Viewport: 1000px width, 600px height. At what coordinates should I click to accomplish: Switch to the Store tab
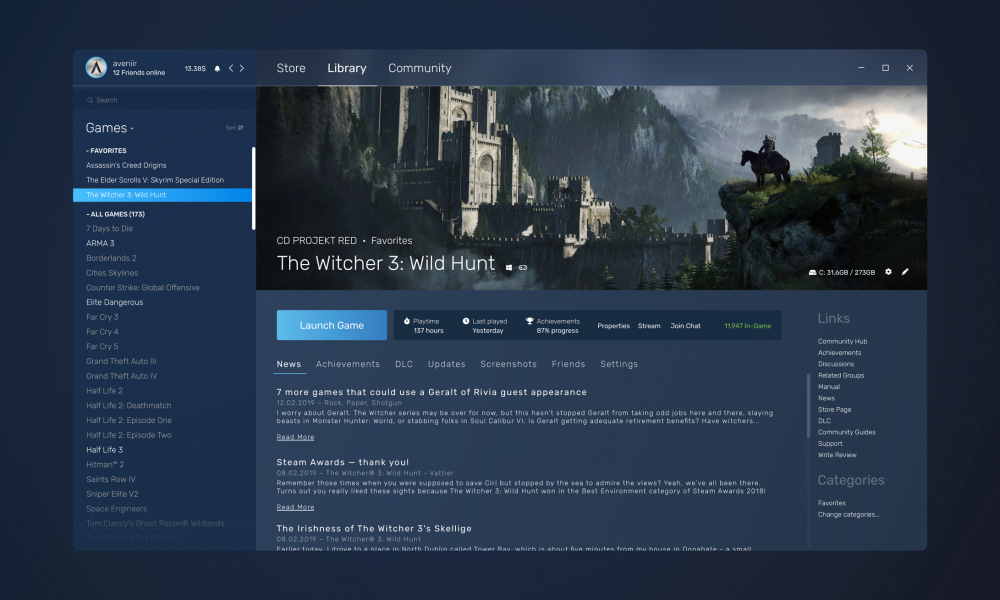tap(291, 68)
